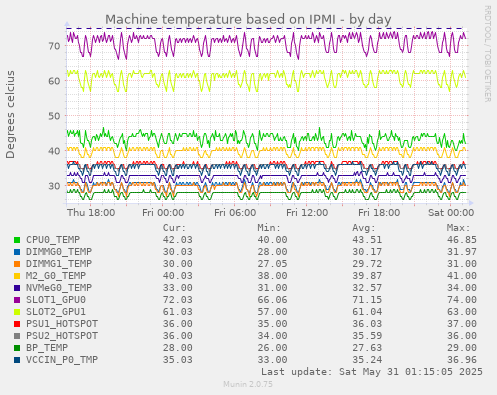Click the DIMMG0_TEMP blue legend swatch

click(x=17, y=252)
